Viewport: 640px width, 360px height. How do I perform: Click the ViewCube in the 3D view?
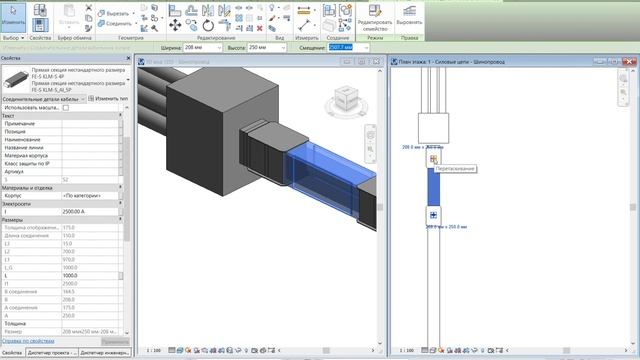tap(346, 98)
